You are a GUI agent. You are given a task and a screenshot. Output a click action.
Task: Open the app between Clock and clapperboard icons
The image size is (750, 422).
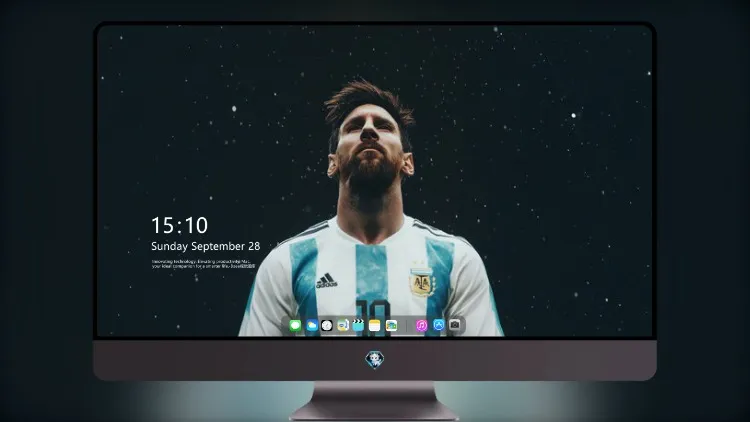[x=343, y=326]
